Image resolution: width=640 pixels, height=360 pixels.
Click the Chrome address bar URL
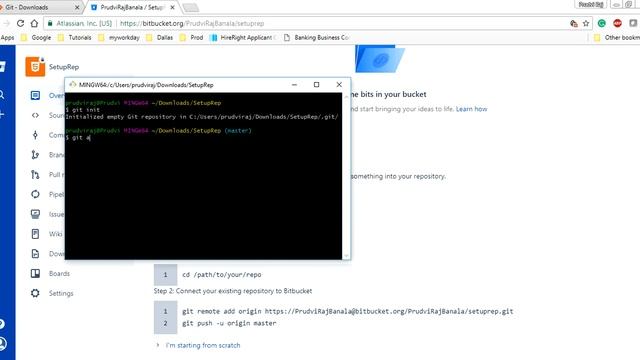click(192, 24)
